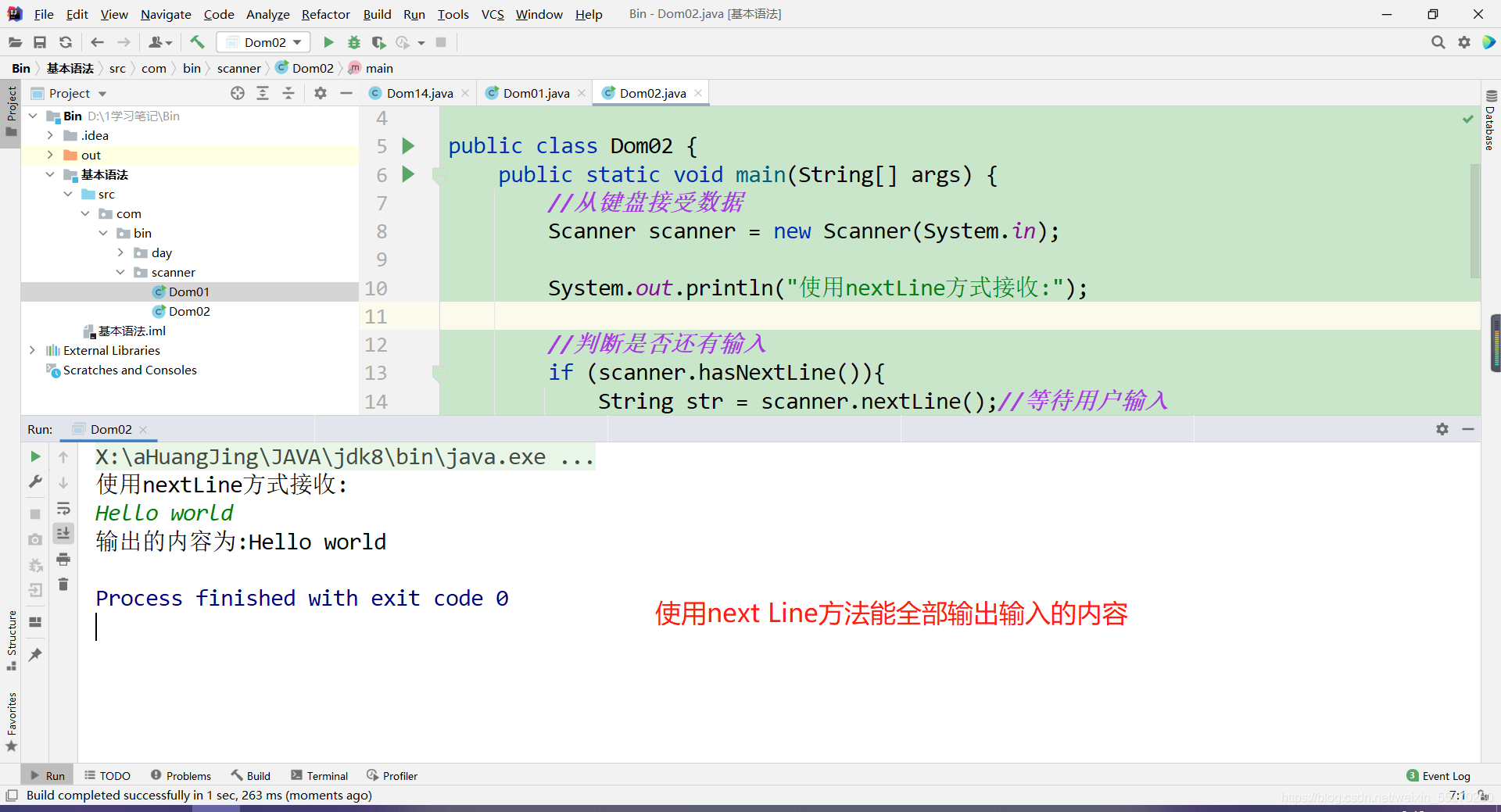Open the Database side panel

coord(1491,121)
